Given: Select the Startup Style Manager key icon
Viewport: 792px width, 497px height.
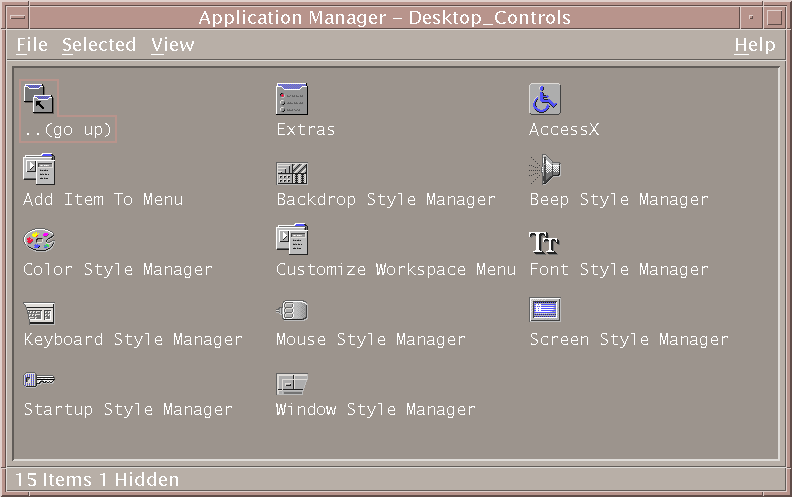Looking at the screenshot, I should [x=39, y=381].
